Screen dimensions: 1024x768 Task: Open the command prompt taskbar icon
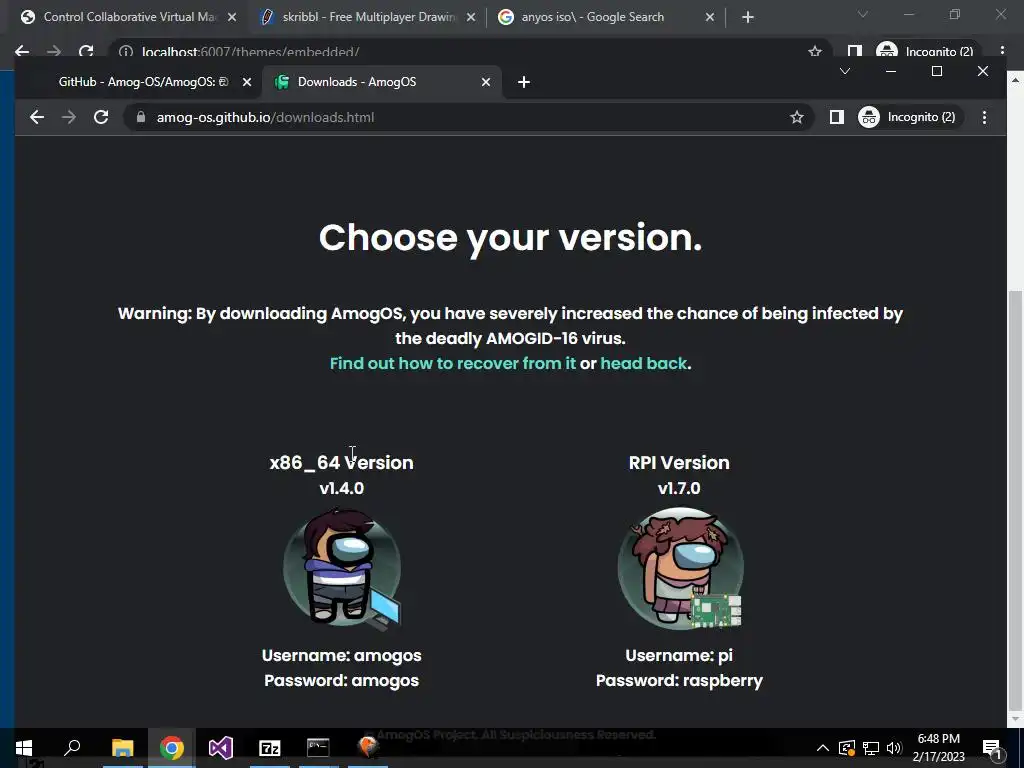(318, 747)
